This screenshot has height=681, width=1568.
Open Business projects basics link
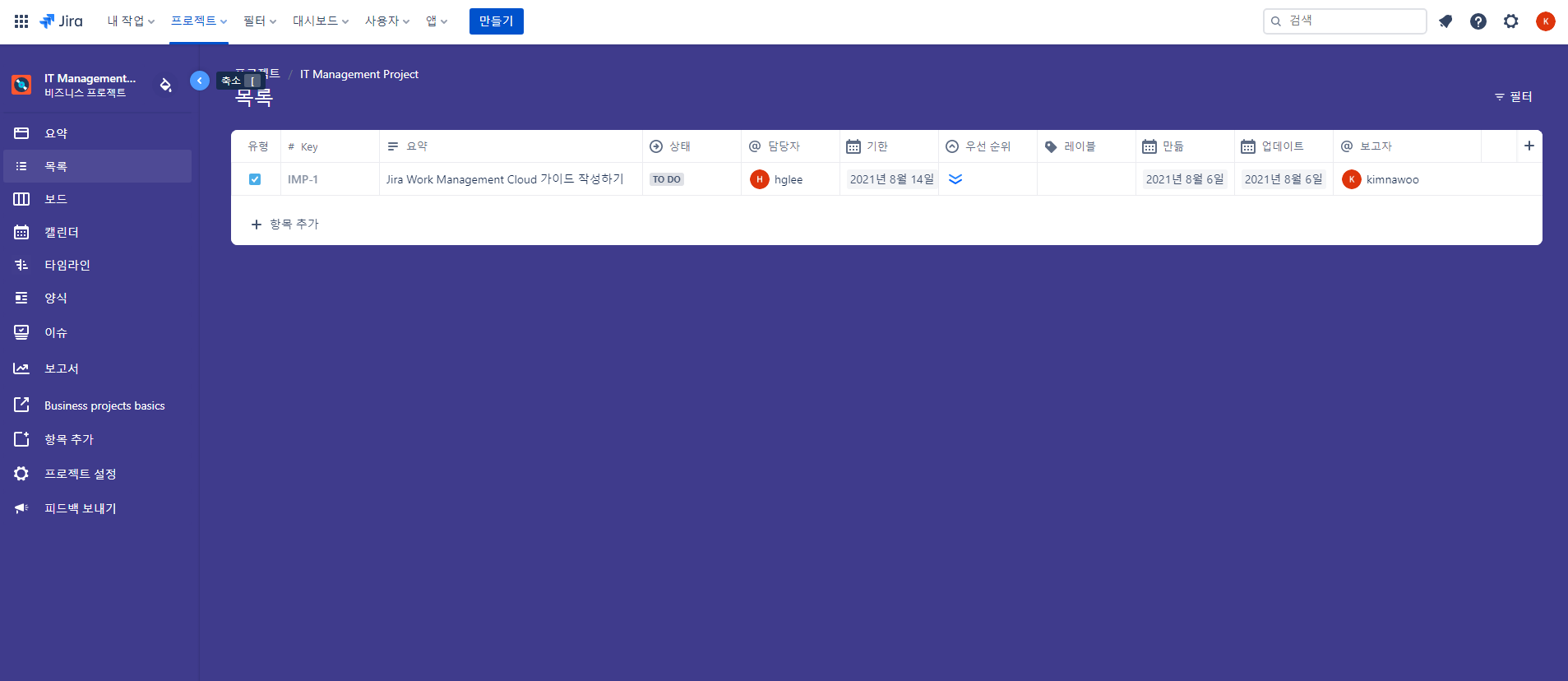(98, 405)
